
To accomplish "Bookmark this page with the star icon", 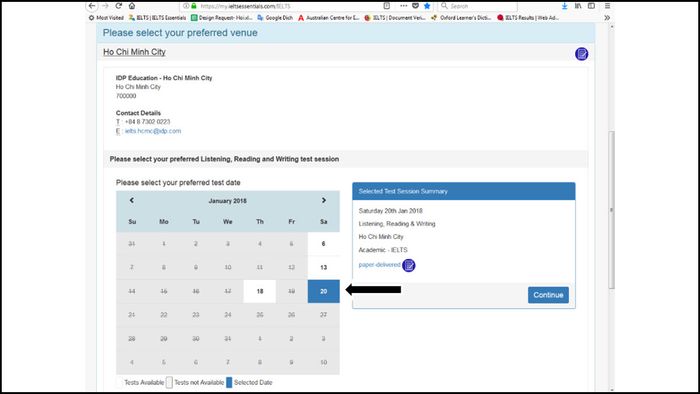I will [x=427, y=6].
